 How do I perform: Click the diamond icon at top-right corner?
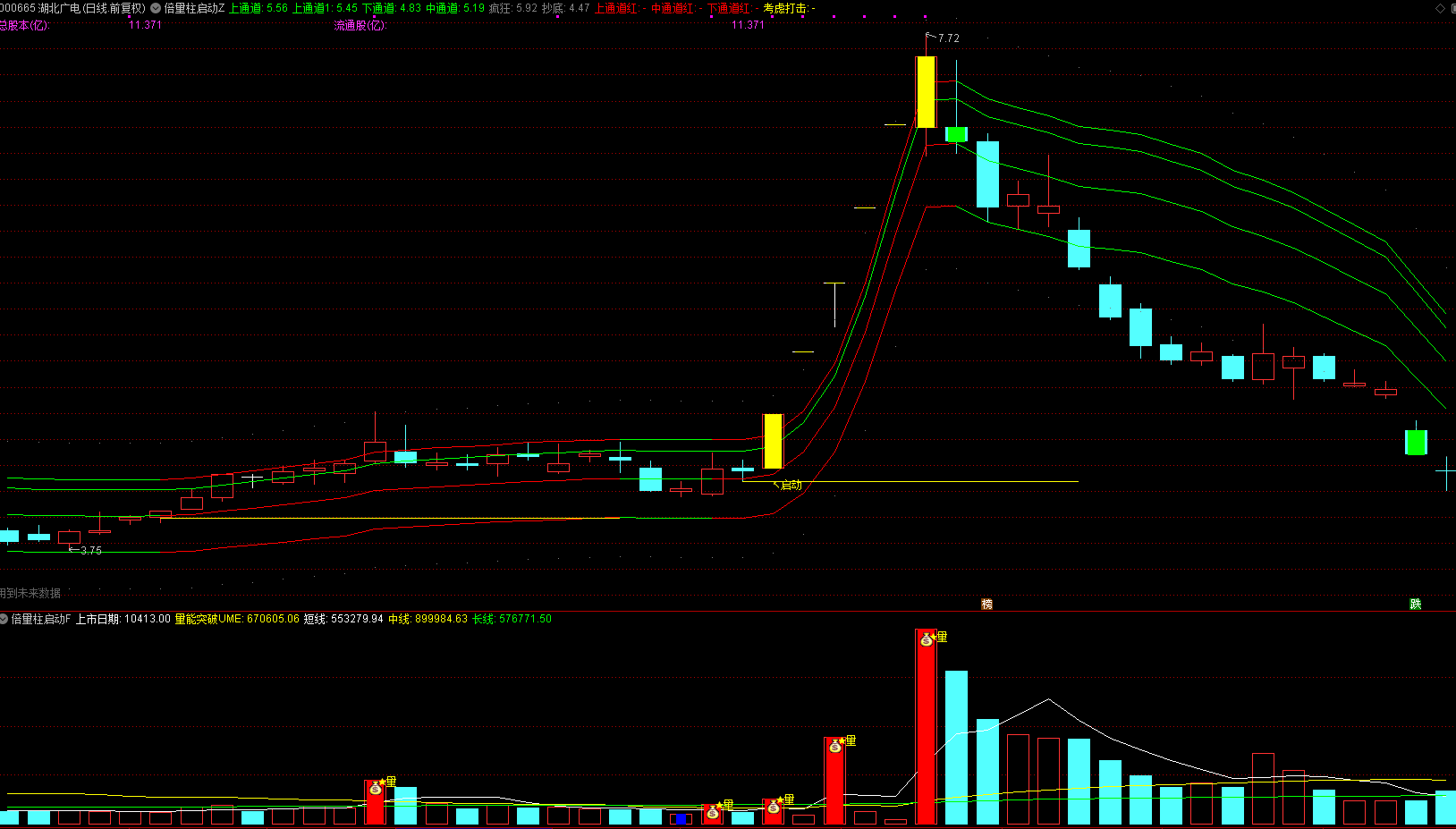pos(1440,8)
